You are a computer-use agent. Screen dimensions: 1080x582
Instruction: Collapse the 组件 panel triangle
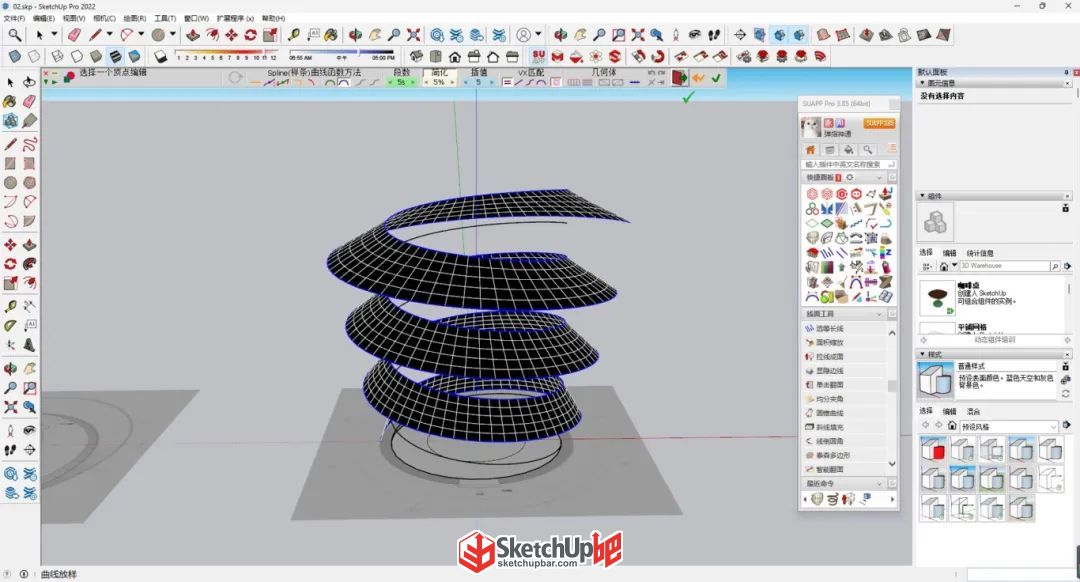tap(923, 196)
